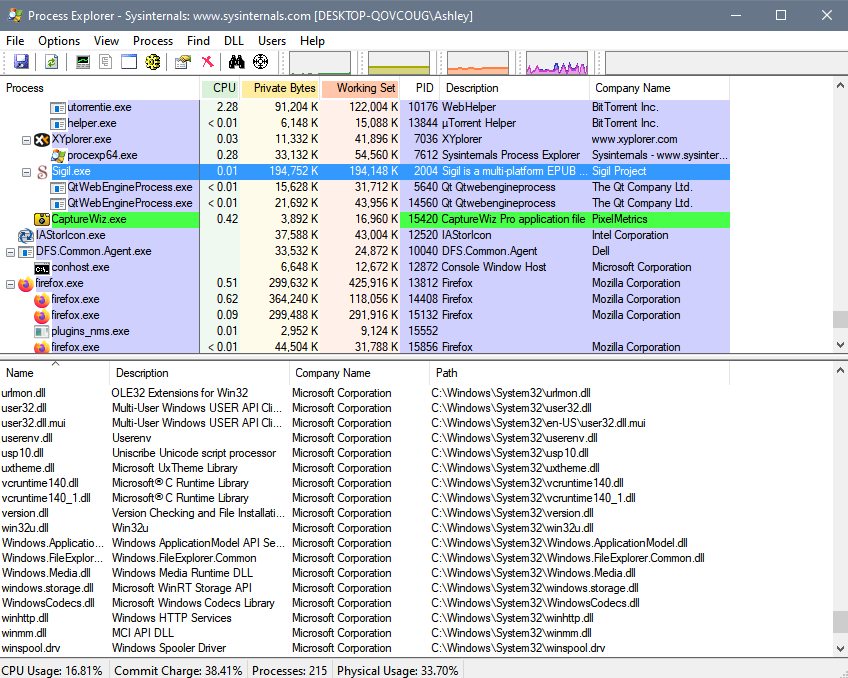Click the Save floppy disk toolbar icon
Screen dimensions: 848x678
(x=21, y=62)
